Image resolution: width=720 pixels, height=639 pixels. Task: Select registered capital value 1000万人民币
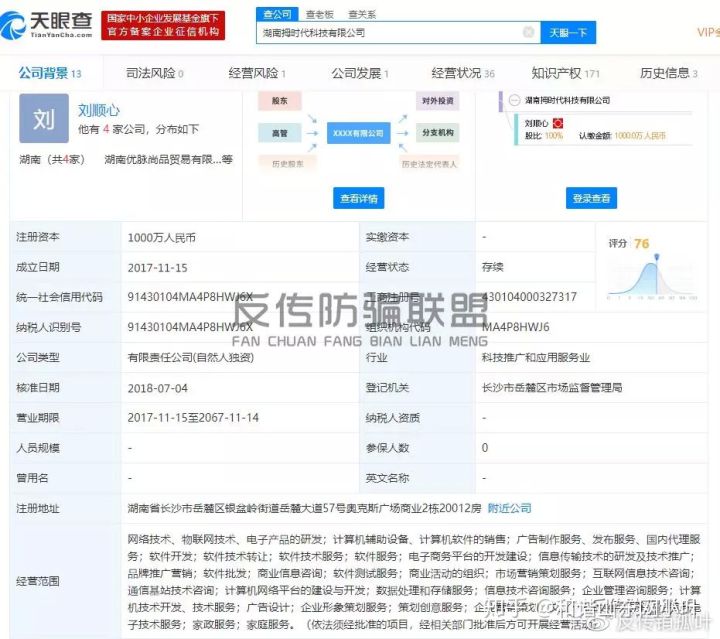pos(162,238)
